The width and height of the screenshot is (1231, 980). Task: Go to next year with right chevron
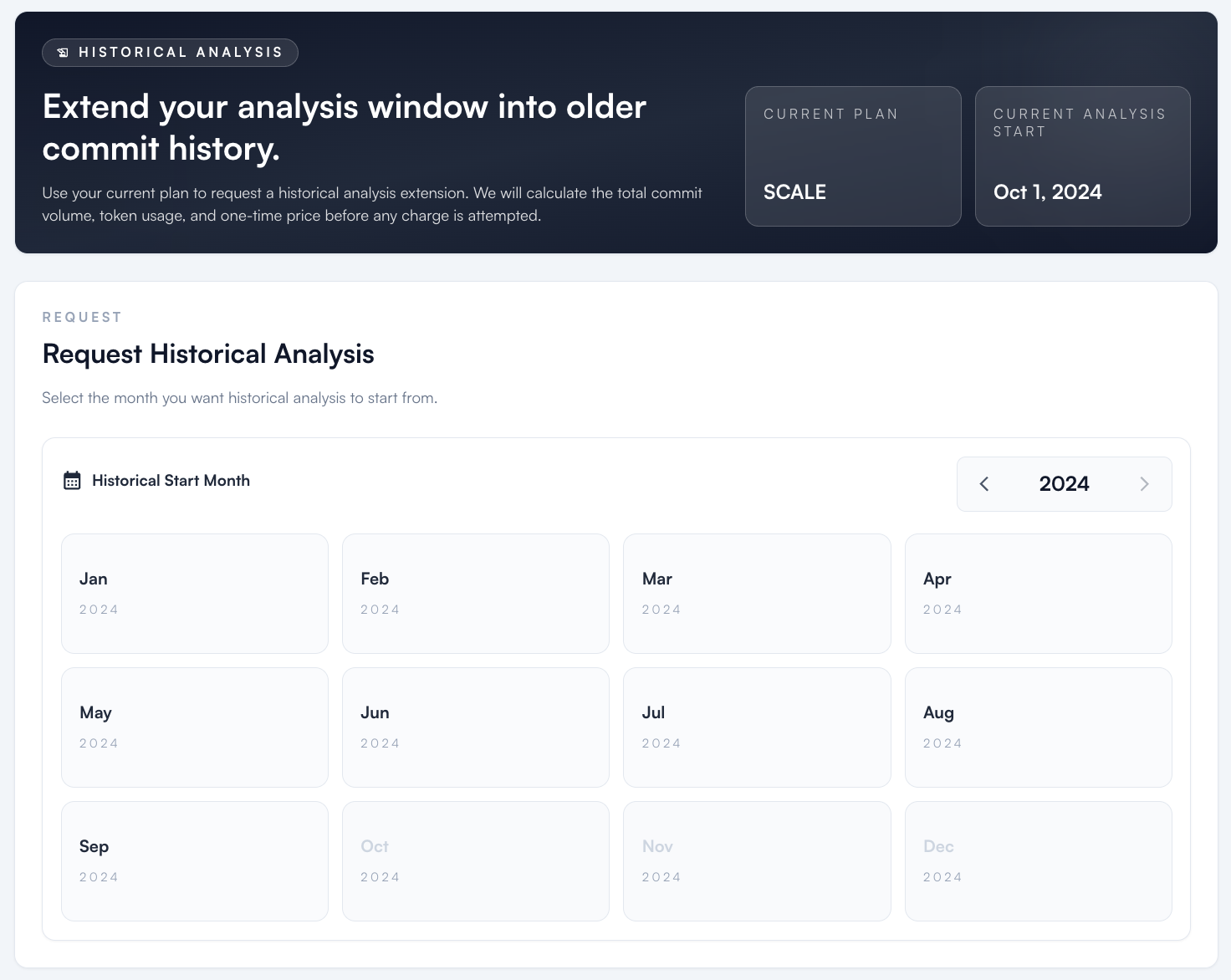(1144, 484)
